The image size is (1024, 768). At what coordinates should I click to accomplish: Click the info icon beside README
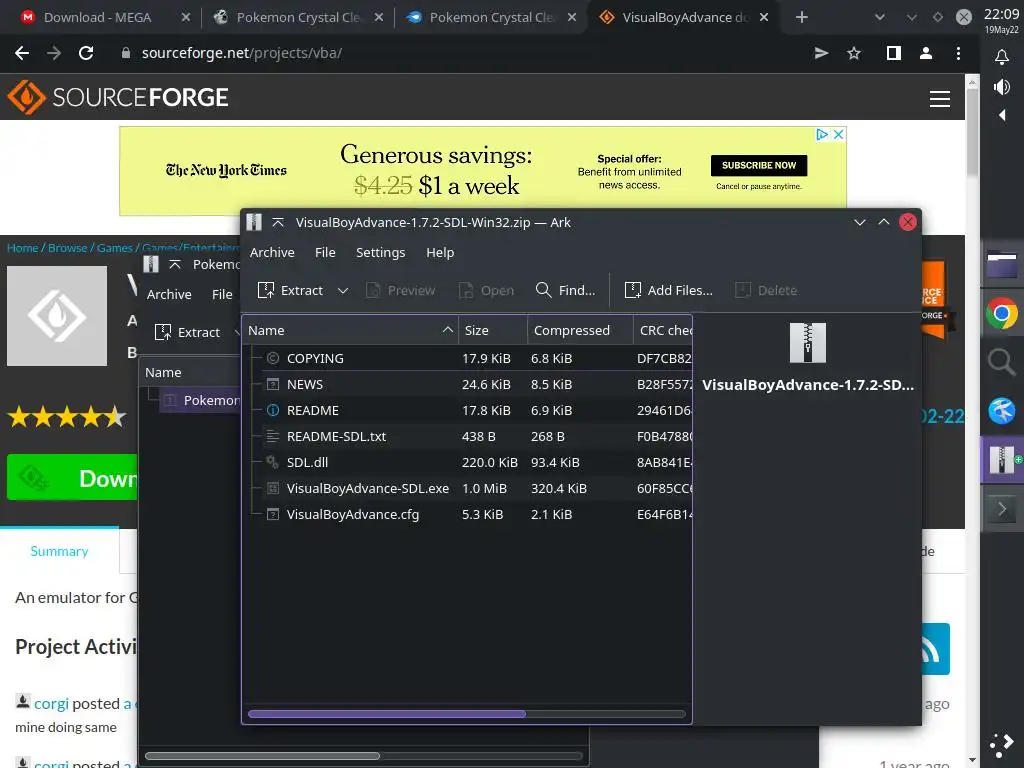coord(273,411)
